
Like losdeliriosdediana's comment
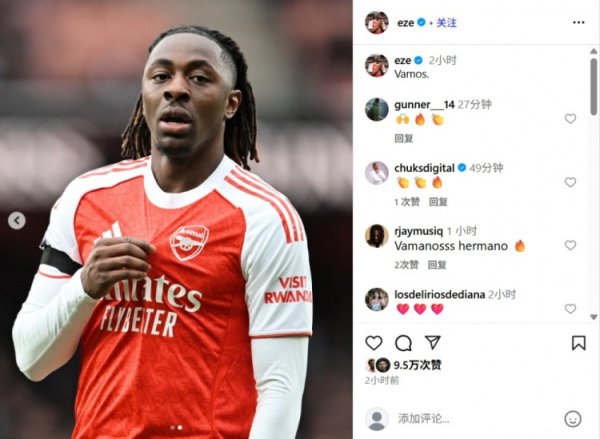[570, 308]
